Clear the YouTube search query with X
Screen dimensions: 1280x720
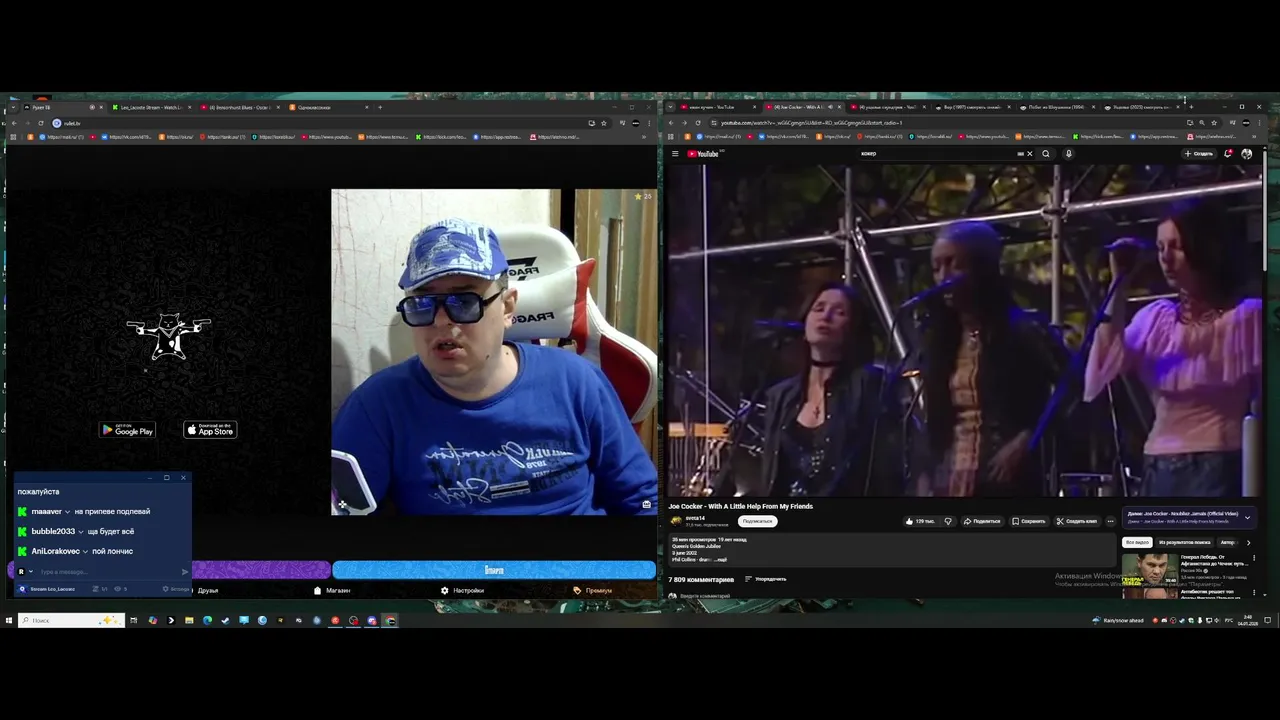coord(1029,154)
